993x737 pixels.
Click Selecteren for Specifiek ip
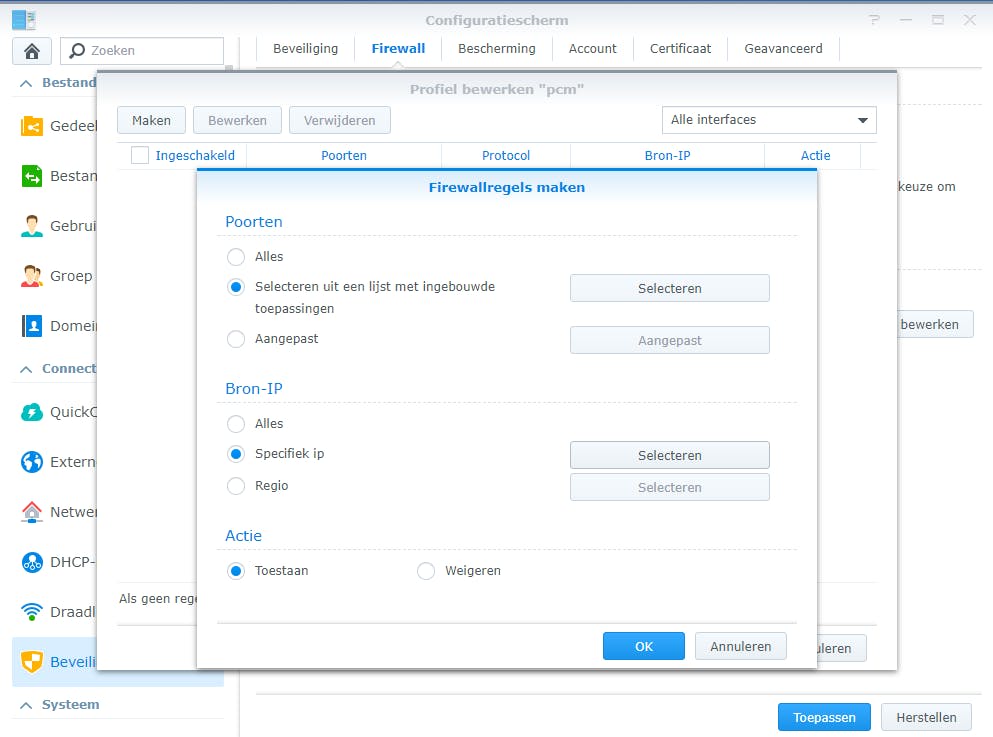coord(669,455)
